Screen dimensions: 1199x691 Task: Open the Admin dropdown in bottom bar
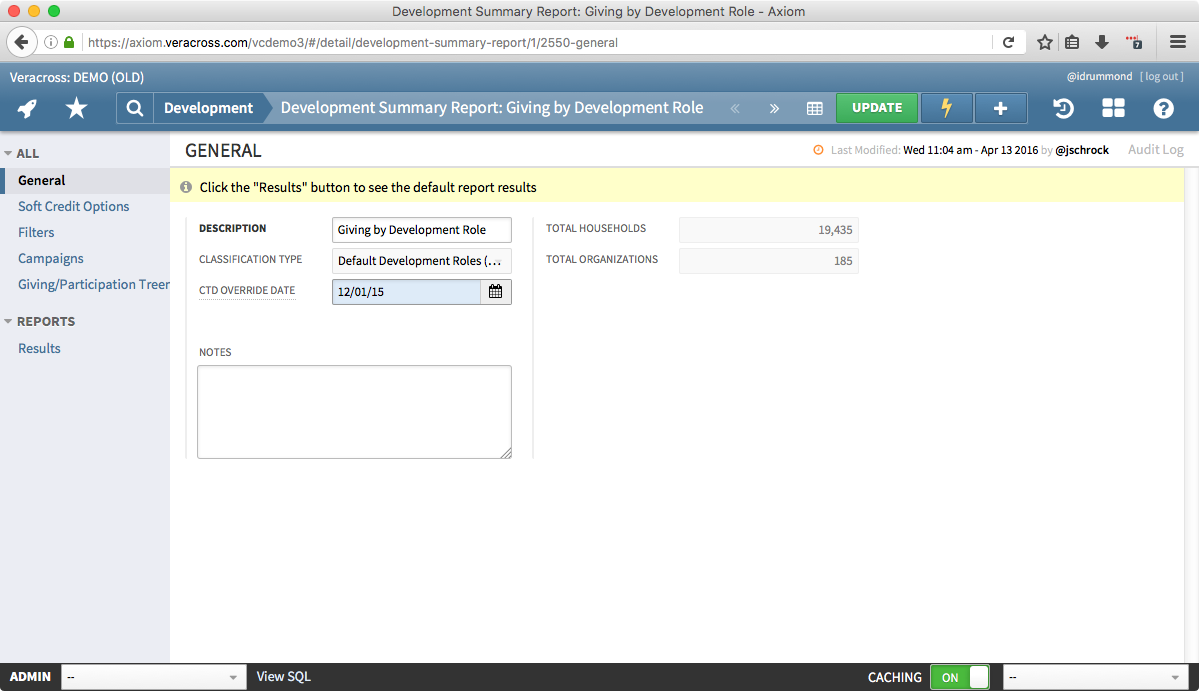153,677
